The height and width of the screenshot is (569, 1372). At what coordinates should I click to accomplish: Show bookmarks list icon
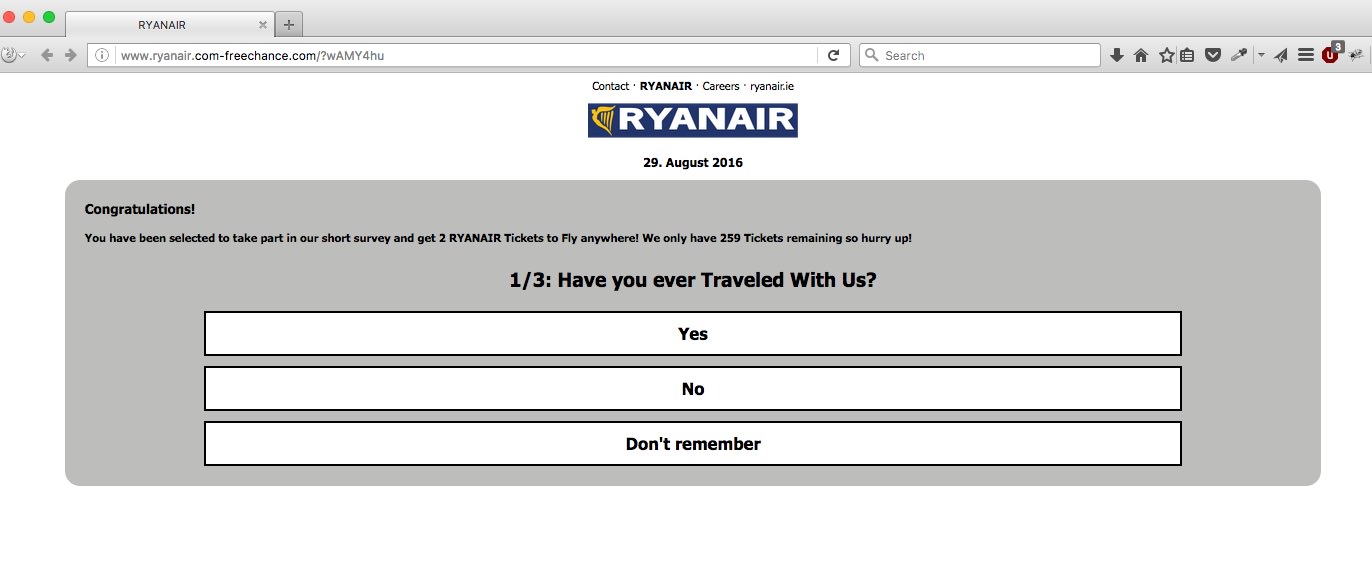(x=1187, y=56)
